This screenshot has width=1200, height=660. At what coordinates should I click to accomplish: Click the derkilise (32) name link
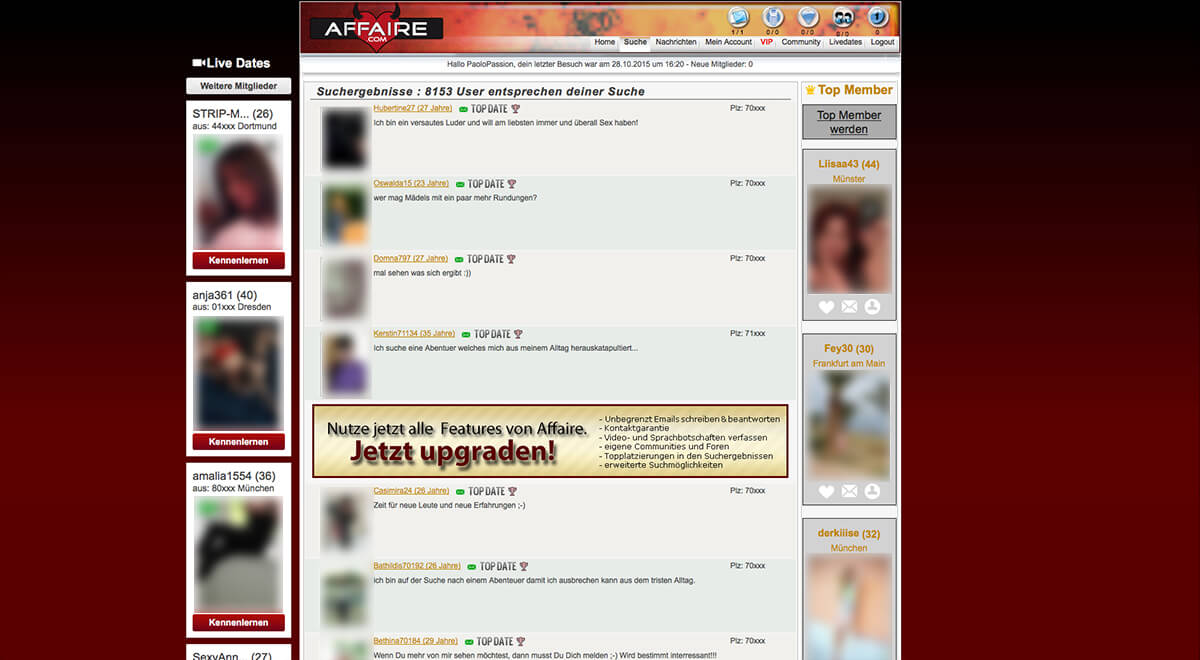coord(849,533)
